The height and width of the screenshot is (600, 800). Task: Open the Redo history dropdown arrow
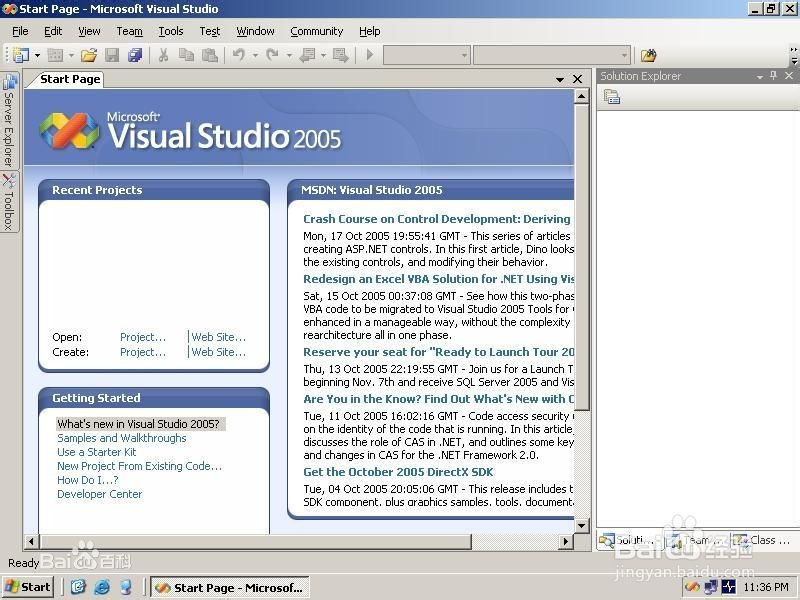(x=289, y=55)
